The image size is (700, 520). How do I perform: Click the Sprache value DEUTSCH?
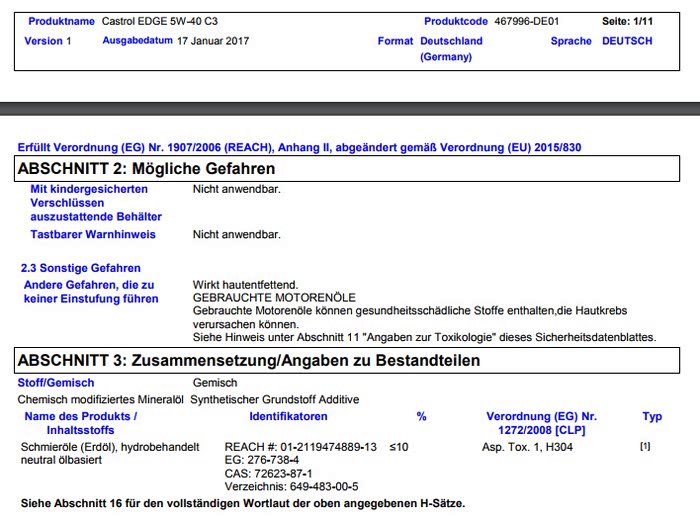point(627,41)
